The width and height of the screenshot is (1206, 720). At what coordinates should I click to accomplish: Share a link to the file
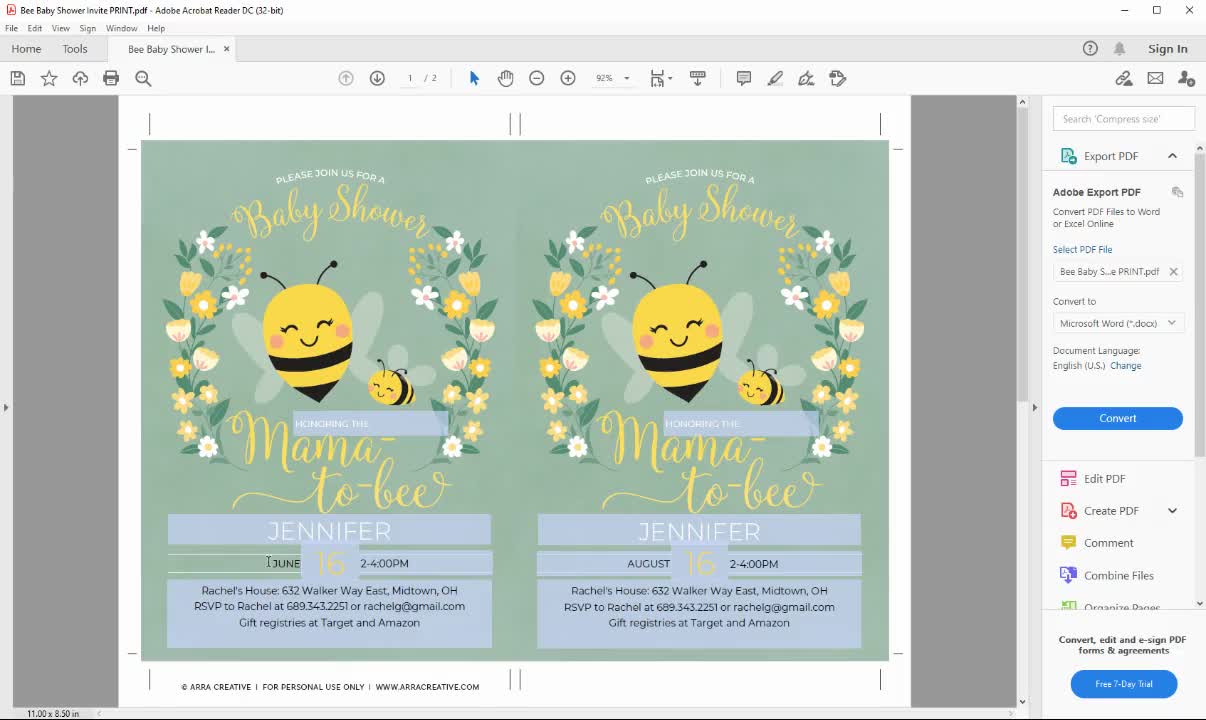tap(1124, 78)
